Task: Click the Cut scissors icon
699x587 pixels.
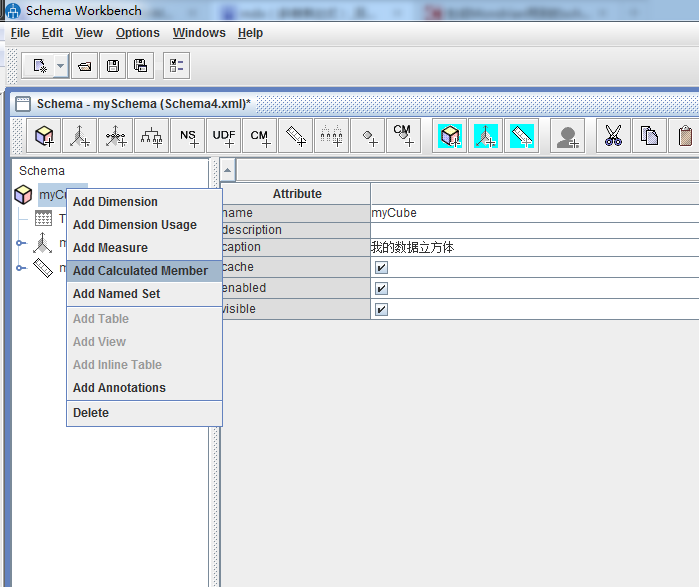Action: [613, 136]
